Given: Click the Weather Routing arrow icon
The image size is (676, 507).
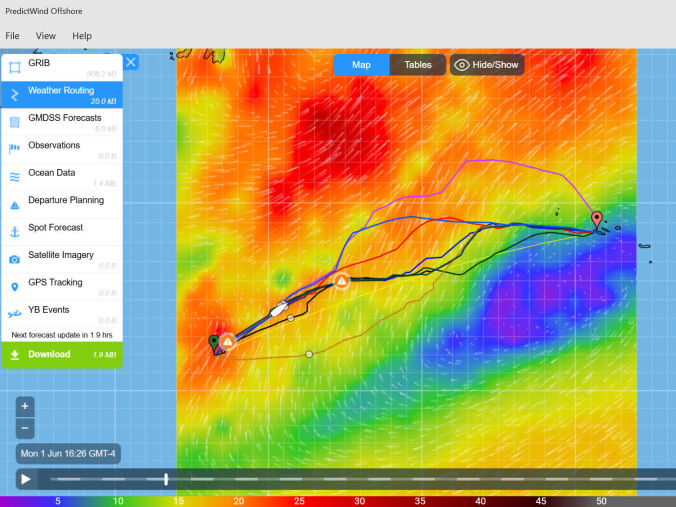Looking at the screenshot, I should click(15, 95).
